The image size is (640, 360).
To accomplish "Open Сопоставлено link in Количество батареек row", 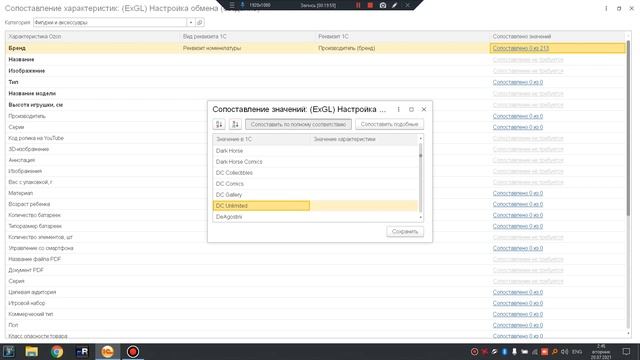I will point(518,215).
